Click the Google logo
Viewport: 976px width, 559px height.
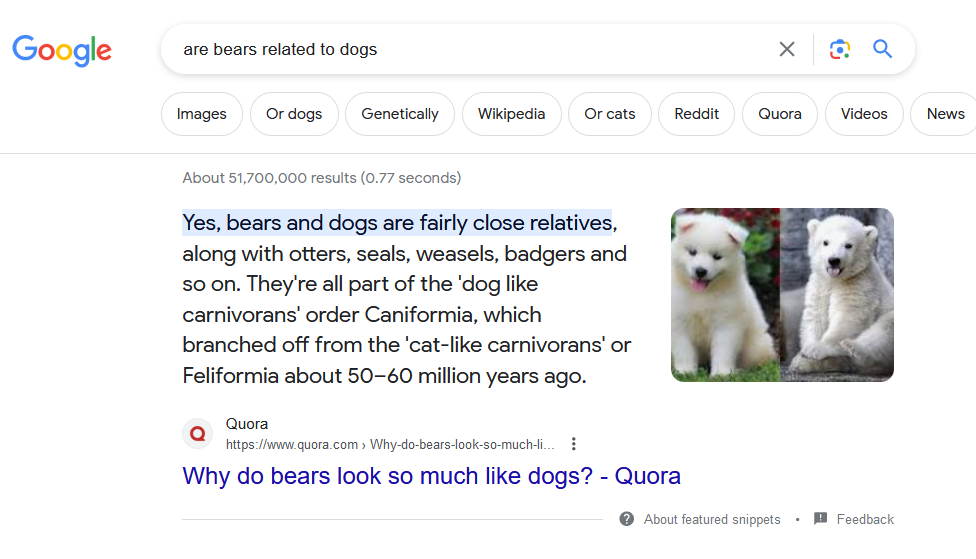(x=62, y=49)
